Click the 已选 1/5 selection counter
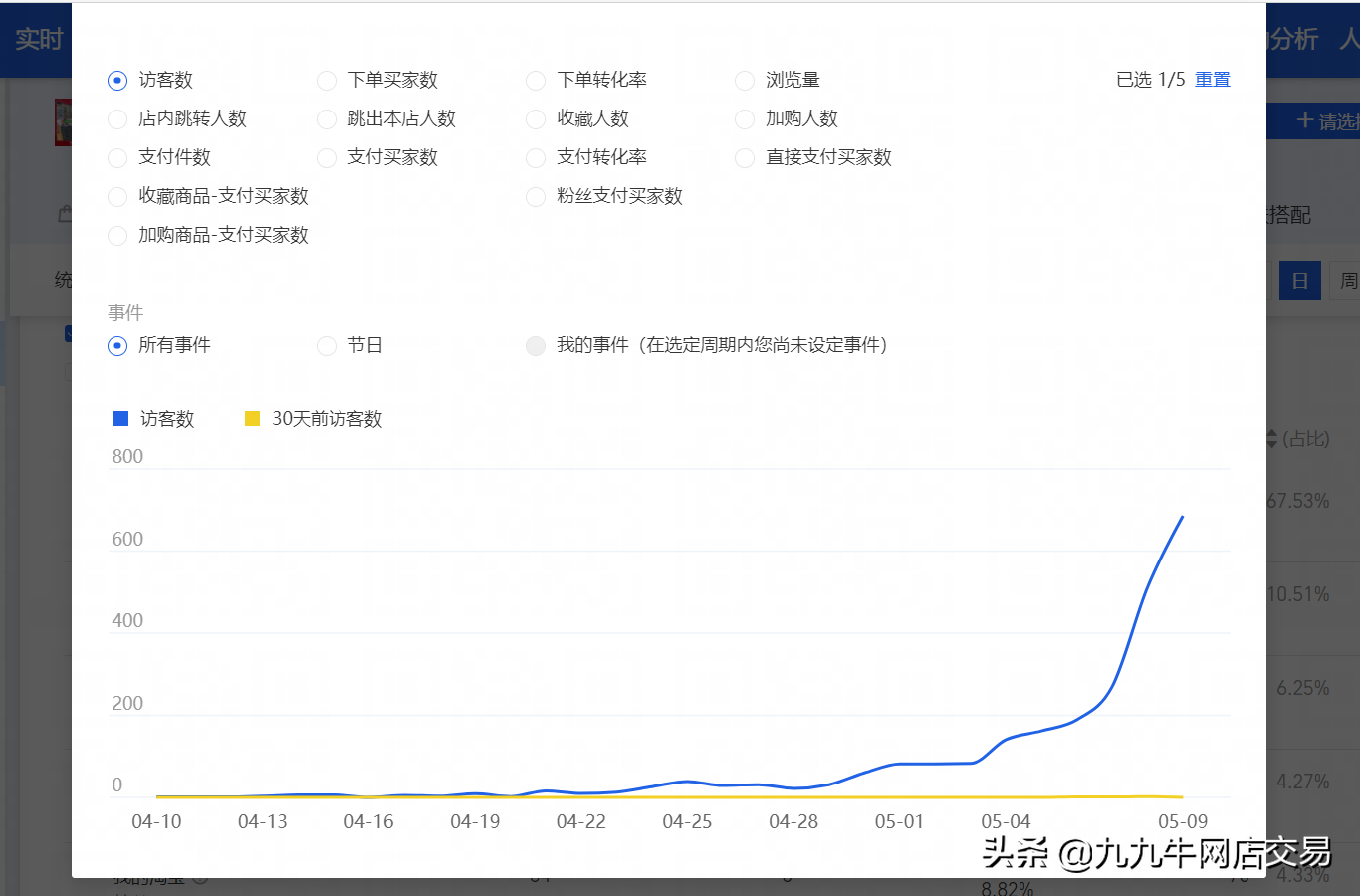The height and width of the screenshot is (896, 1360). click(1151, 80)
